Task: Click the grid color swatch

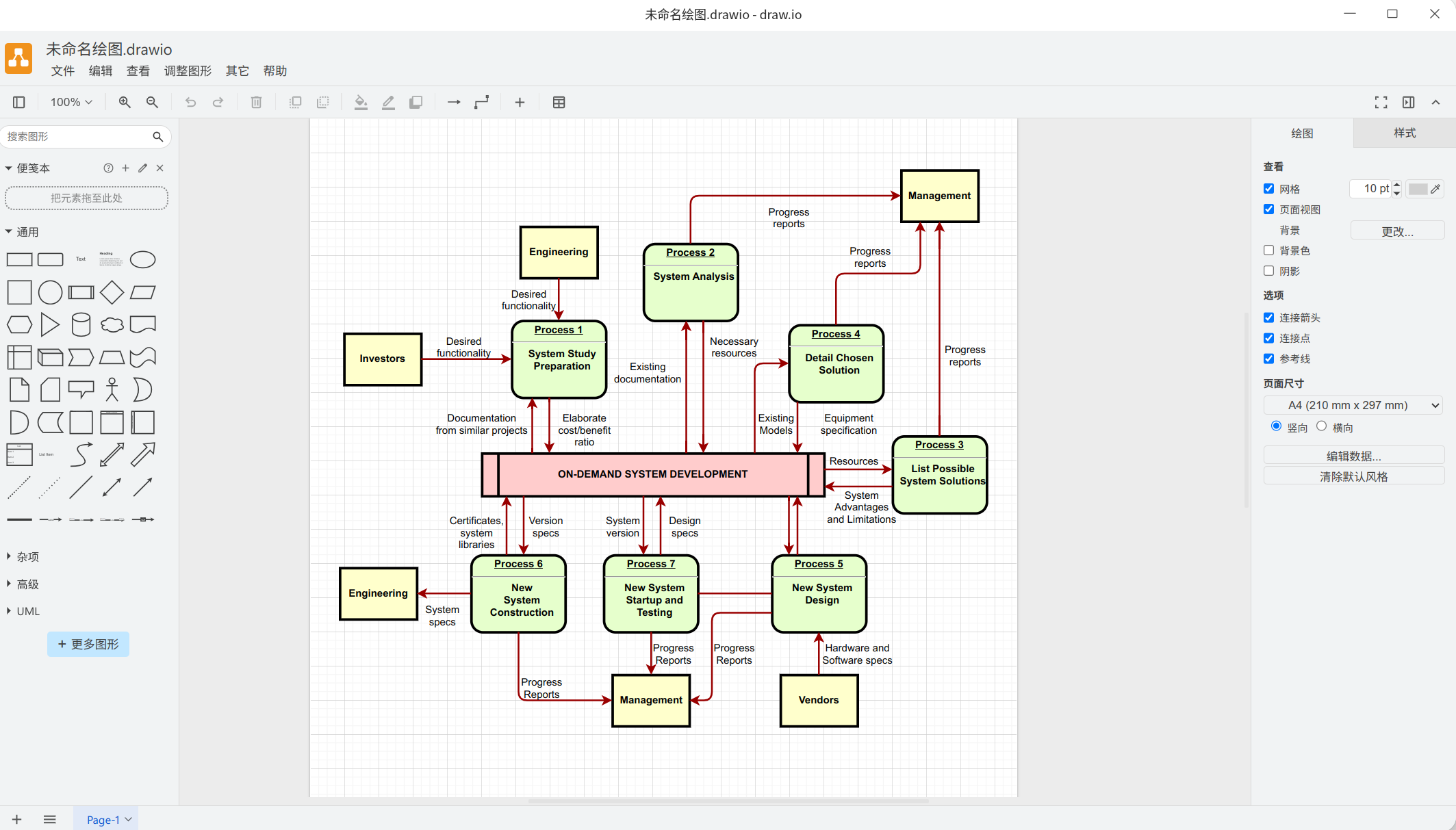Action: pos(1418,189)
